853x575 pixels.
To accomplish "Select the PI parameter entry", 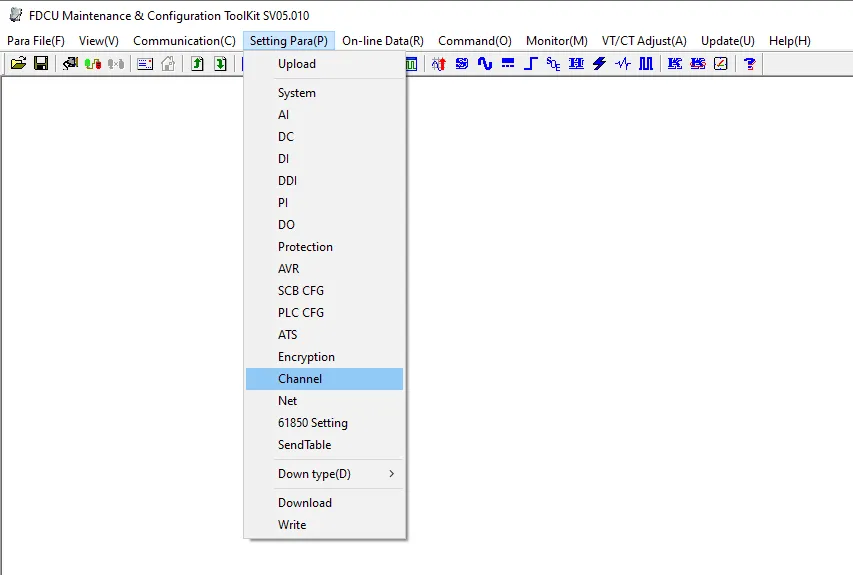I will pos(324,202).
